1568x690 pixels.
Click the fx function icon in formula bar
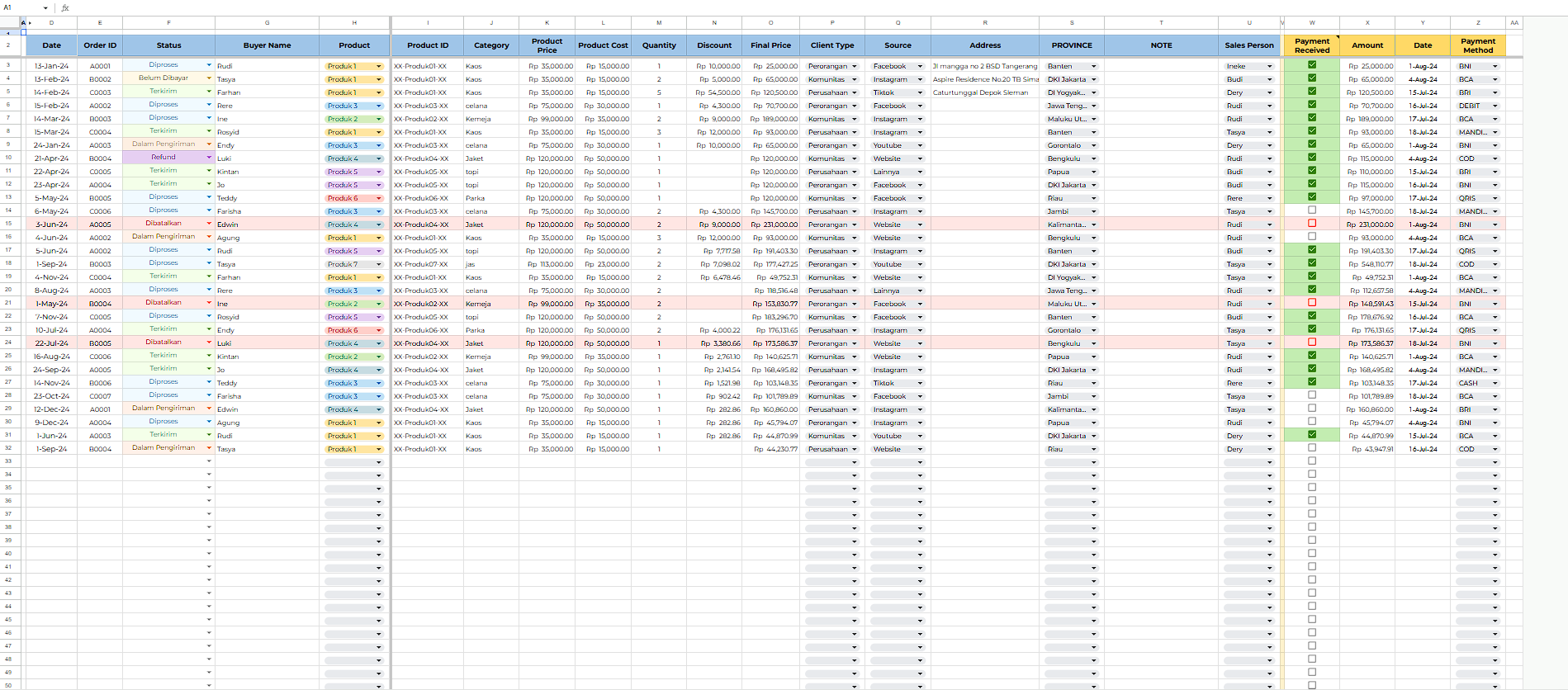point(65,7)
